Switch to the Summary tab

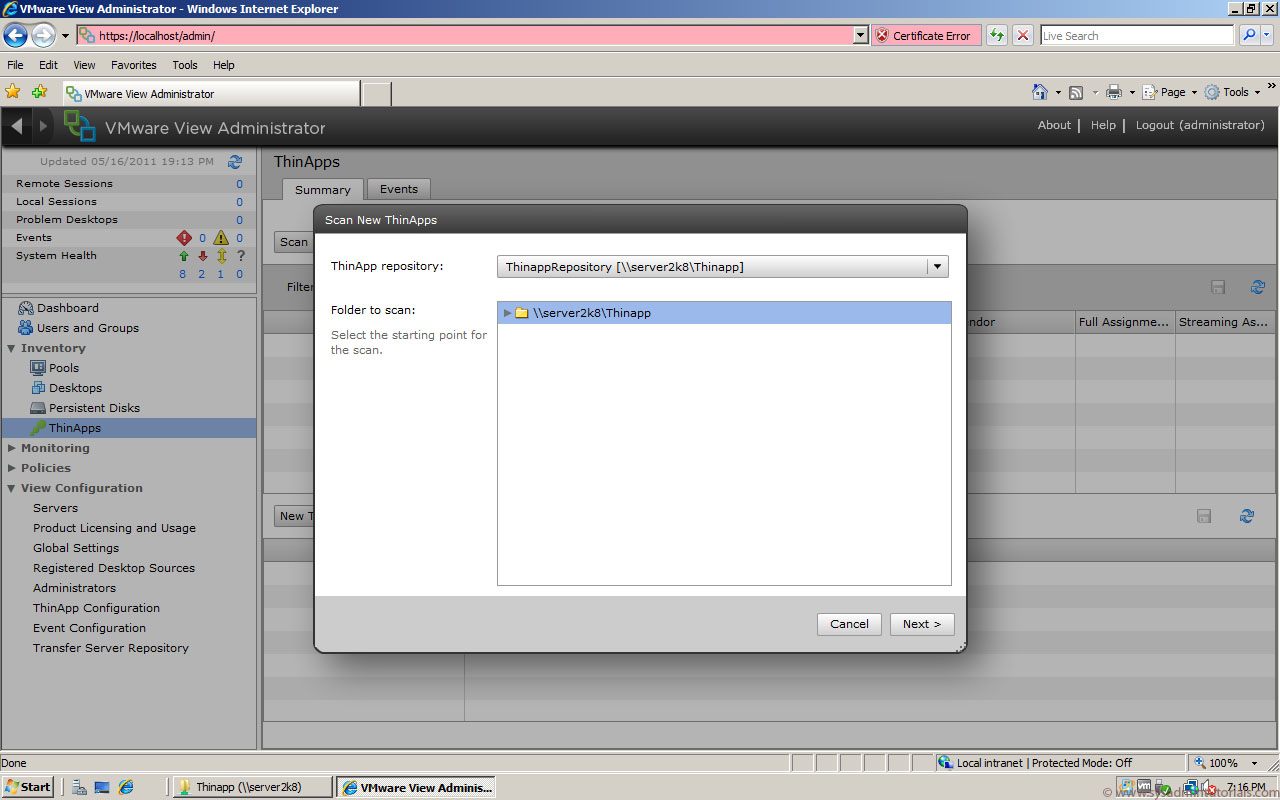point(323,189)
